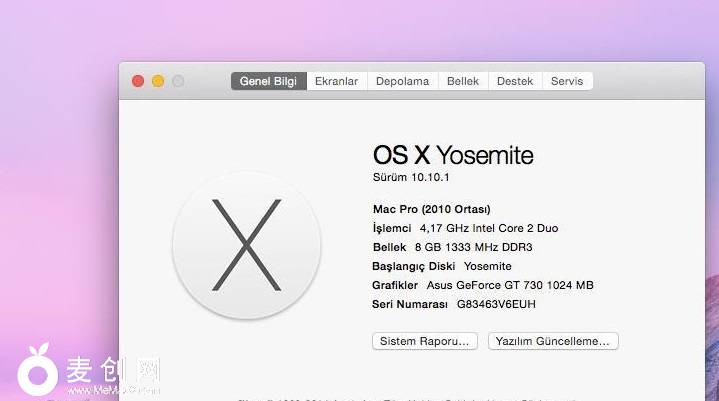Image resolution: width=719 pixels, height=401 pixels.
Task: Click the large OS X logo circle
Action: click(x=246, y=244)
